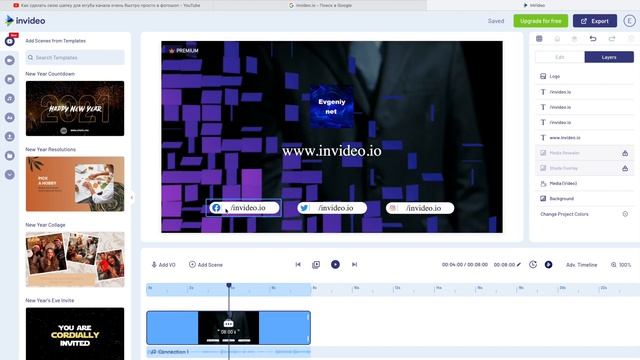Open the user account avatar E

coord(629,21)
